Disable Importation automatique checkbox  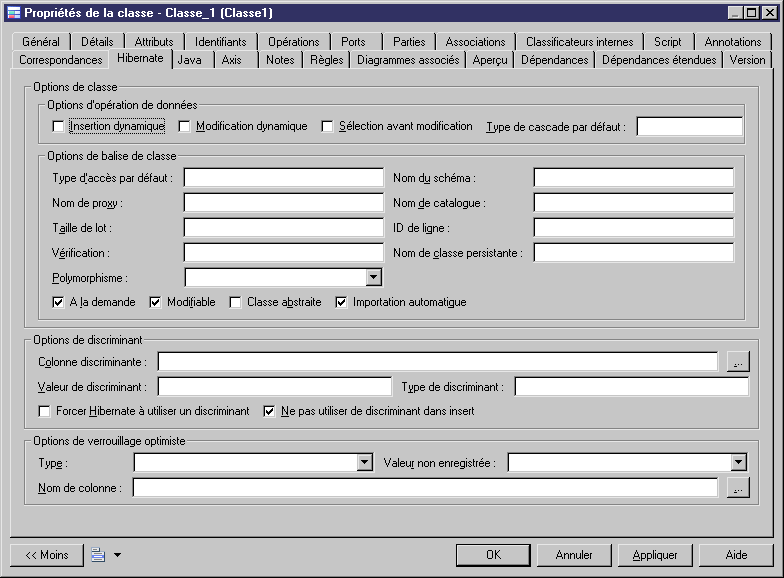[341, 302]
